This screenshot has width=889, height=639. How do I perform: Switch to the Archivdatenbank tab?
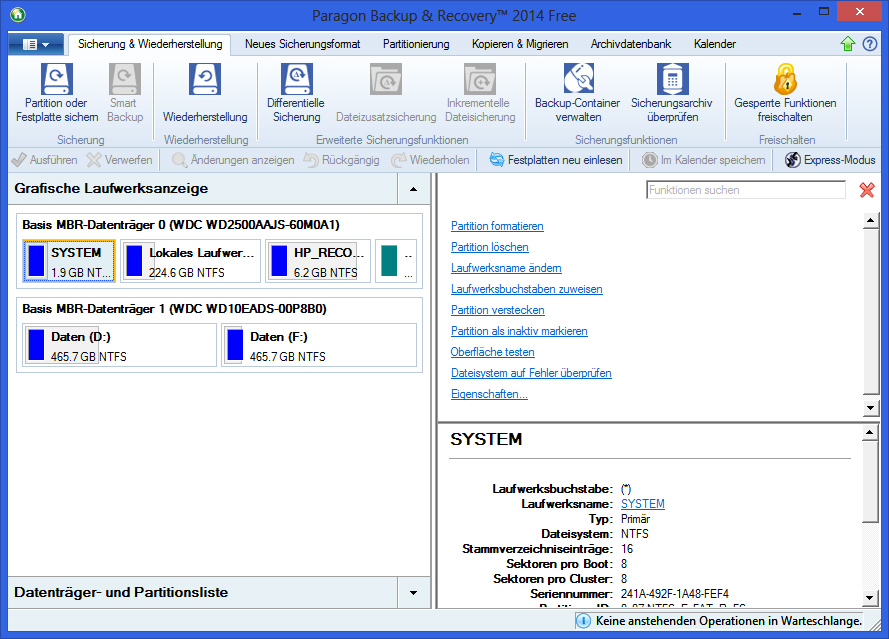point(630,44)
